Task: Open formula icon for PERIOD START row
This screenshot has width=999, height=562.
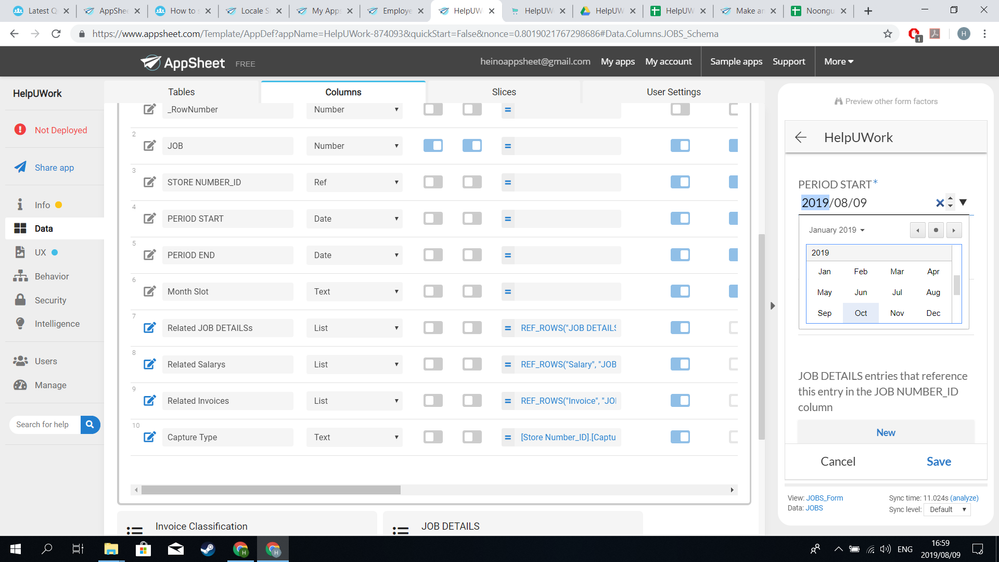Action: coord(508,219)
